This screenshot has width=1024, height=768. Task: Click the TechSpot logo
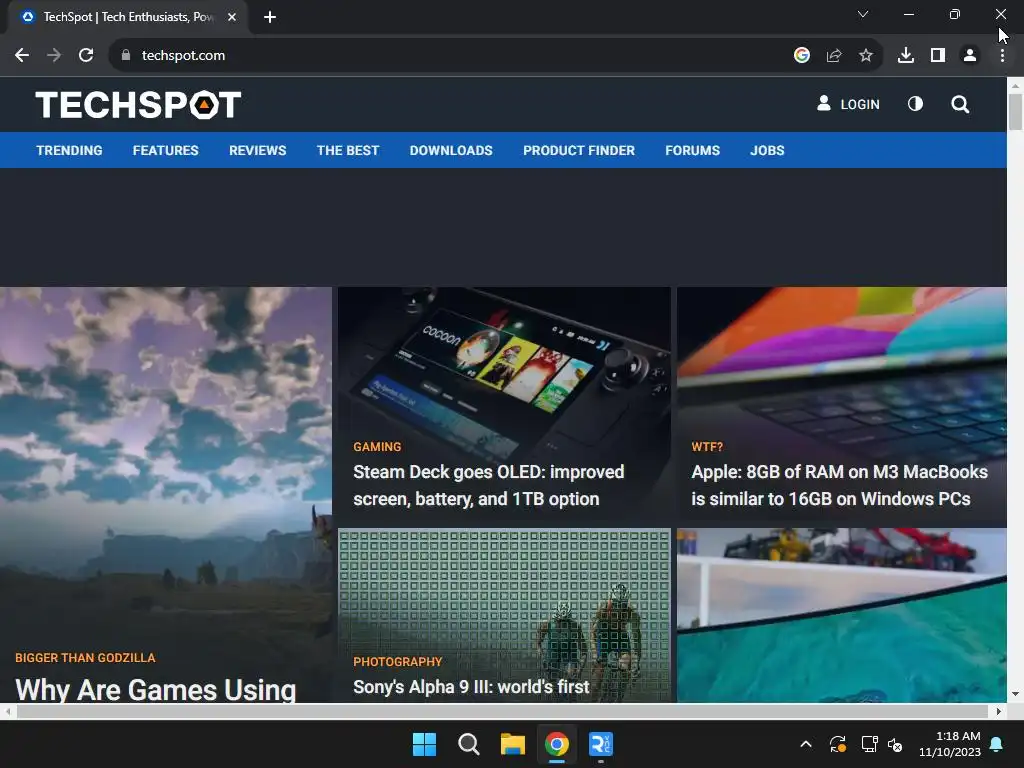click(x=138, y=104)
